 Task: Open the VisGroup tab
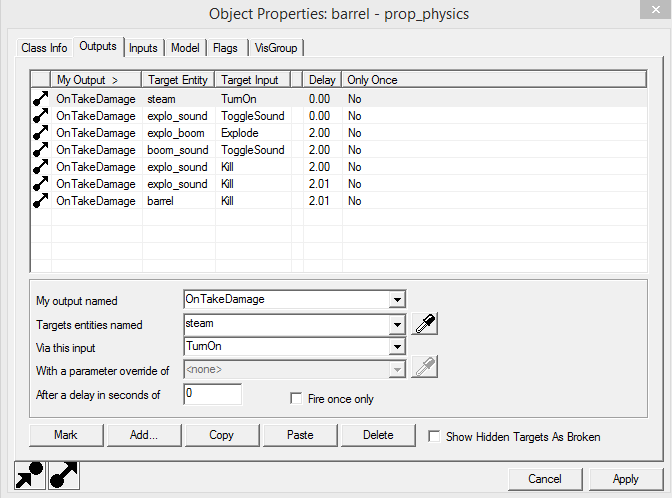click(x=276, y=48)
